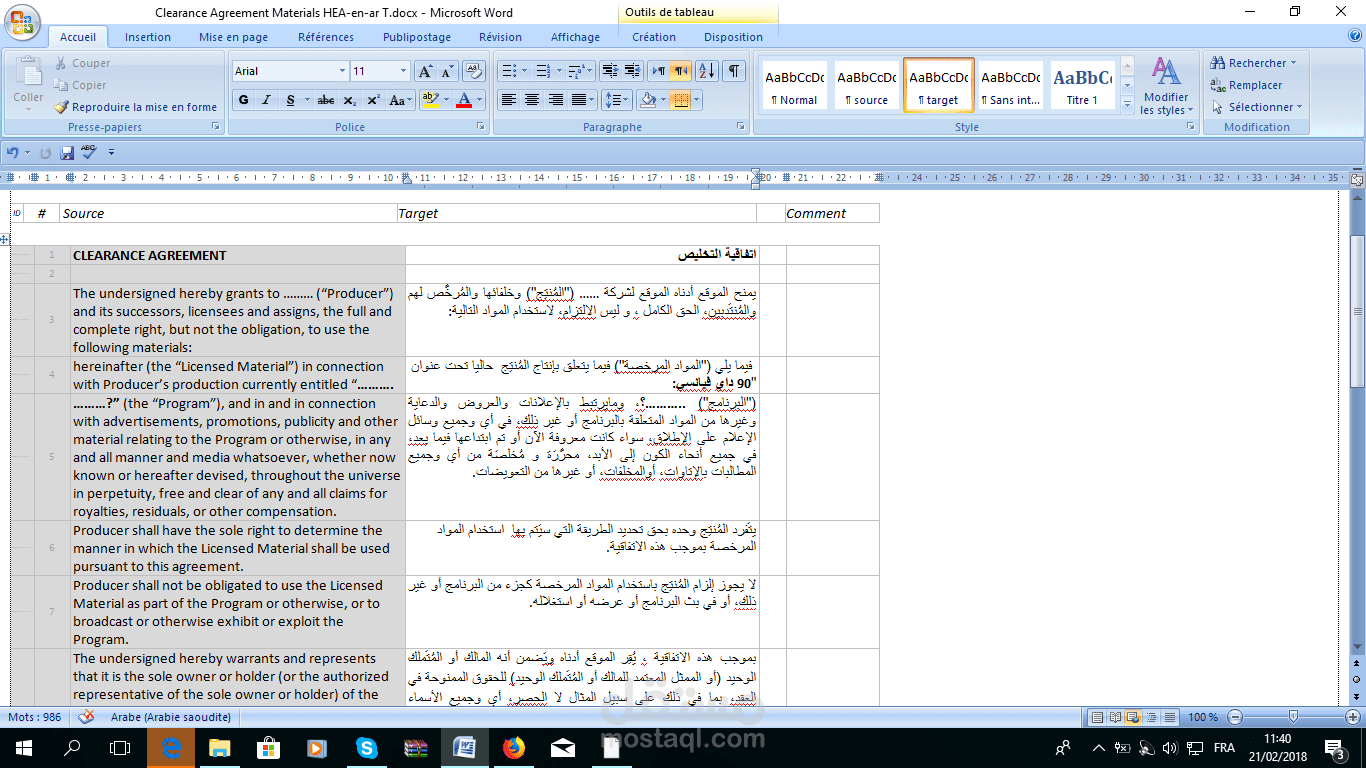Viewport: 1366px width, 768px height.
Task: Apply subscript formatting
Action: [x=349, y=100]
